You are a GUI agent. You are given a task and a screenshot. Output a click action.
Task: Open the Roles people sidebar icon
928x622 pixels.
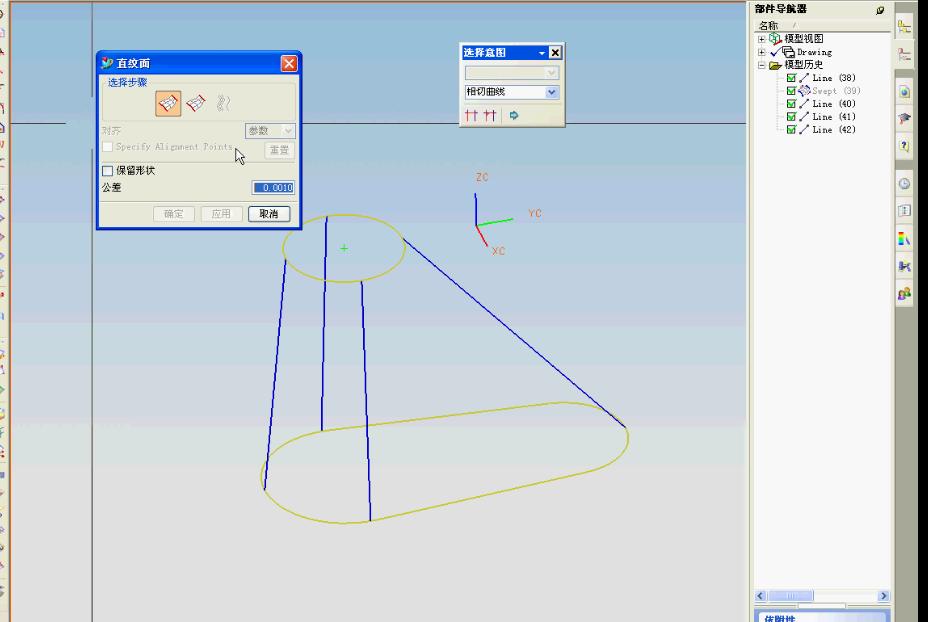pos(904,294)
